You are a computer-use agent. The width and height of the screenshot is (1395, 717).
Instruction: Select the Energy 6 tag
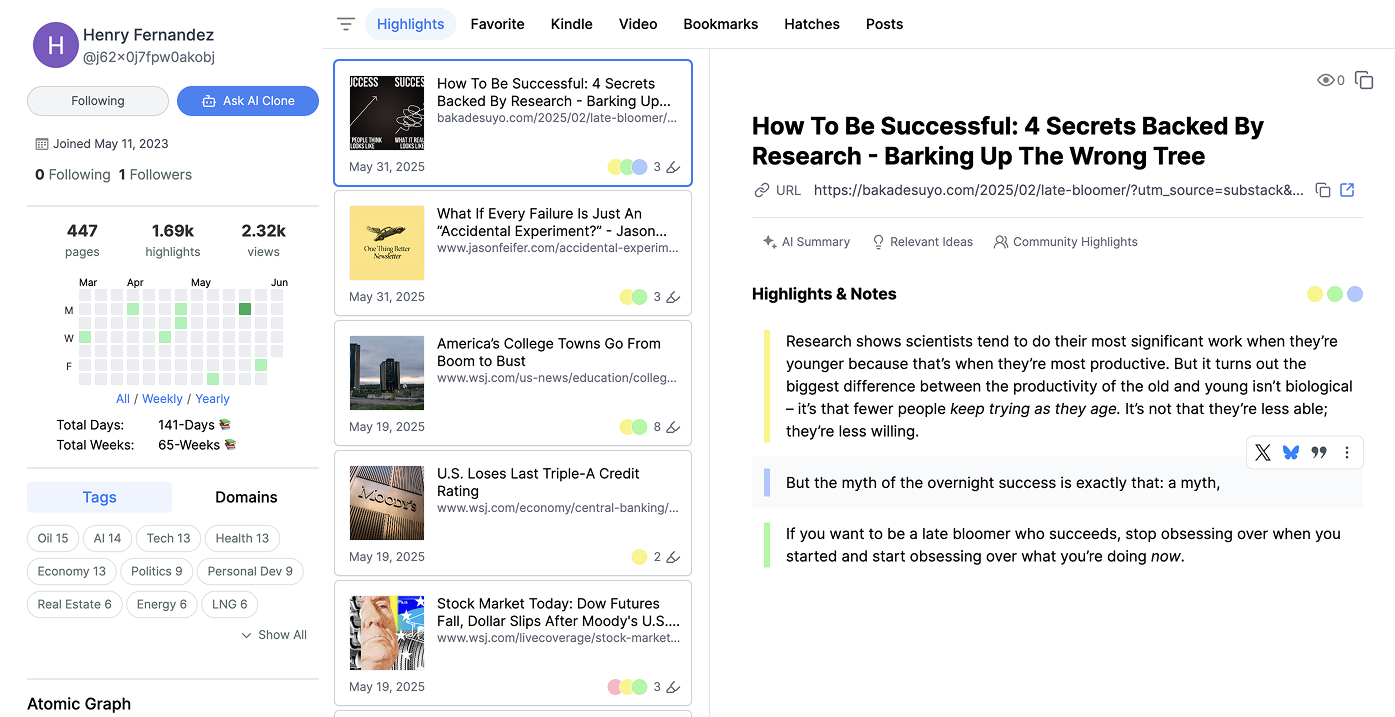tap(162, 604)
